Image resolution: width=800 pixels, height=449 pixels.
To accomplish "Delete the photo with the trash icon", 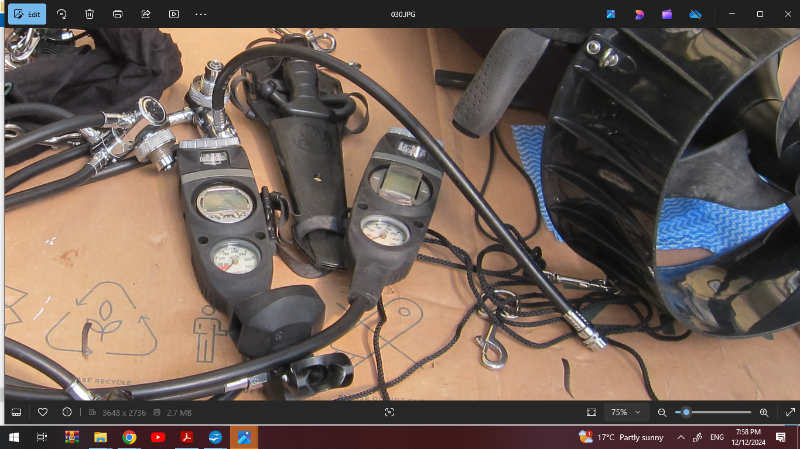I will (90, 14).
